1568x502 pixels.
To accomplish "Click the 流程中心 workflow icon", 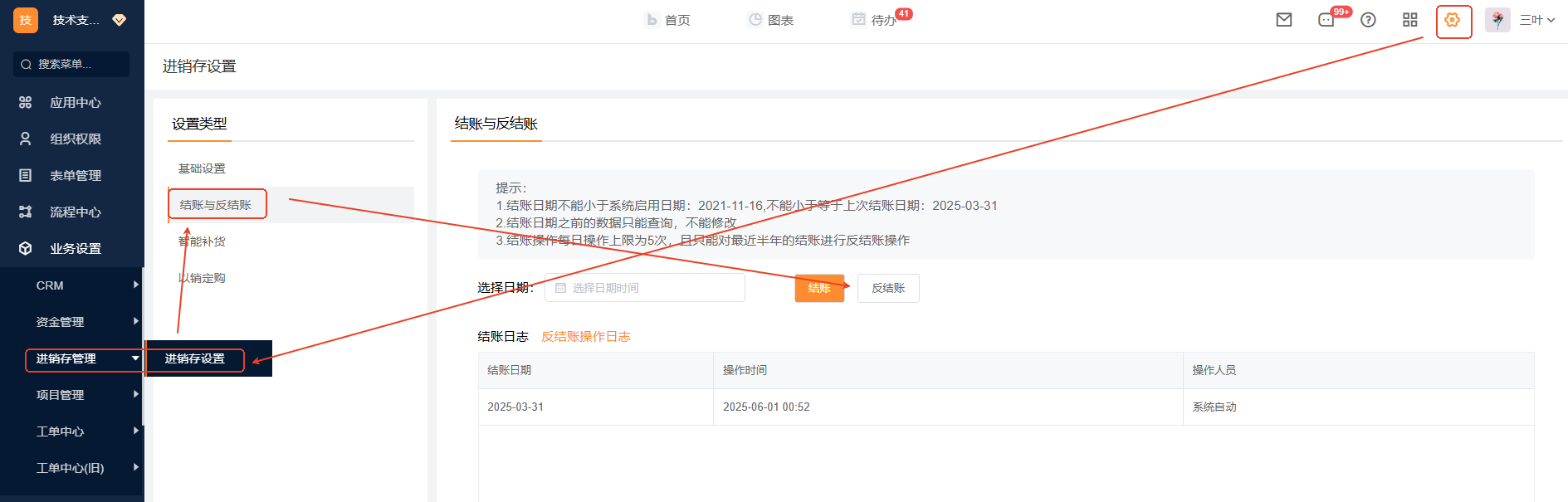I will pyautogui.click(x=26, y=212).
